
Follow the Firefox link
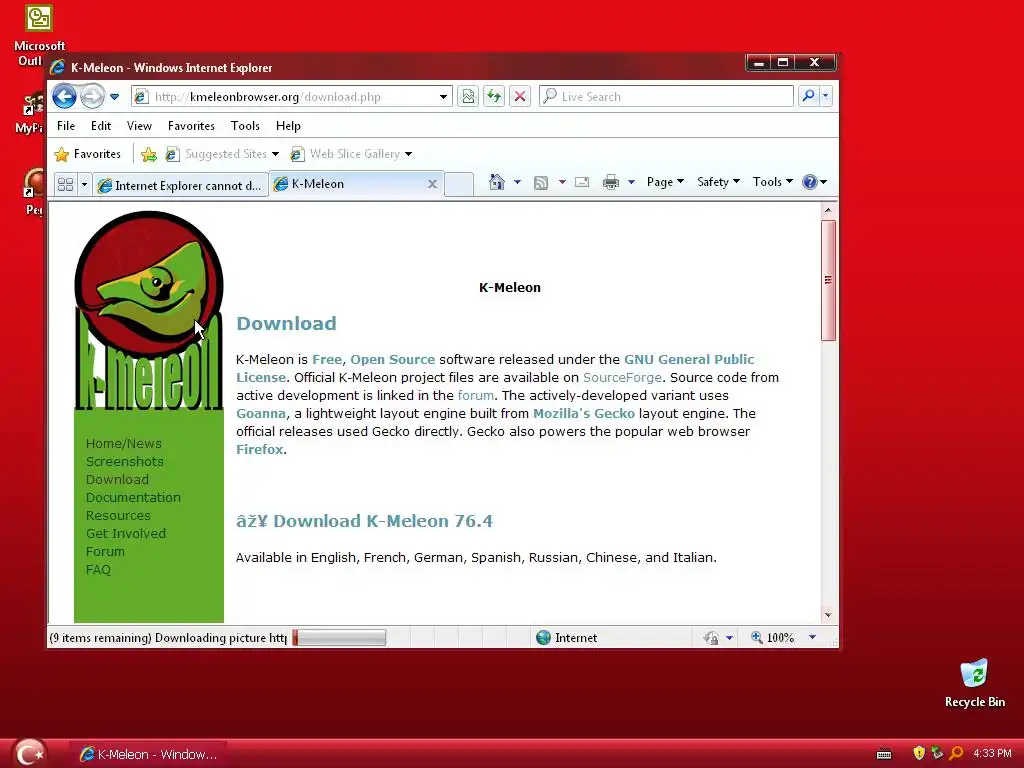point(259,449)
